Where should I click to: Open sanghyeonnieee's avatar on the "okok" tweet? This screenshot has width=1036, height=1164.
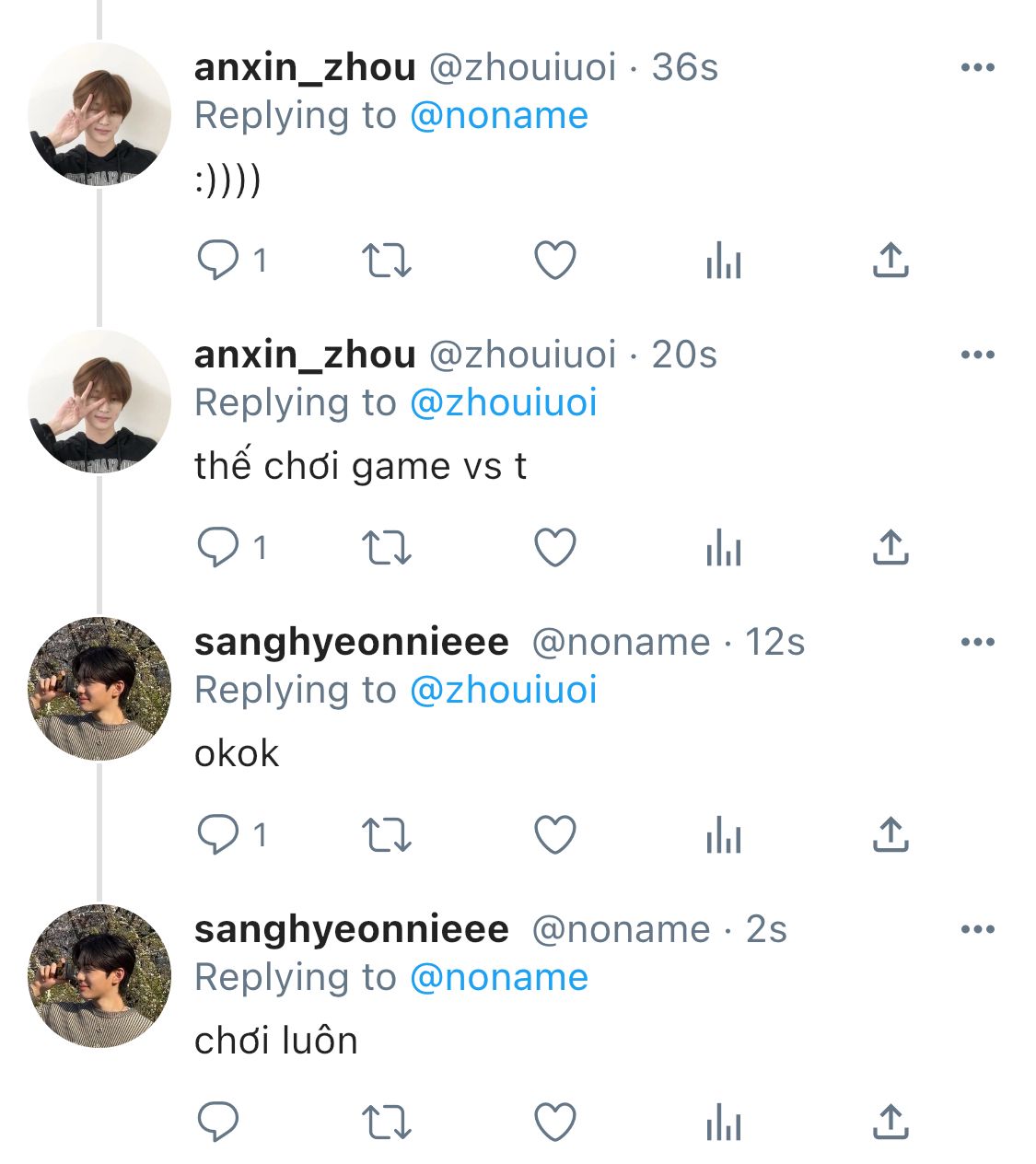pos(99,689)
